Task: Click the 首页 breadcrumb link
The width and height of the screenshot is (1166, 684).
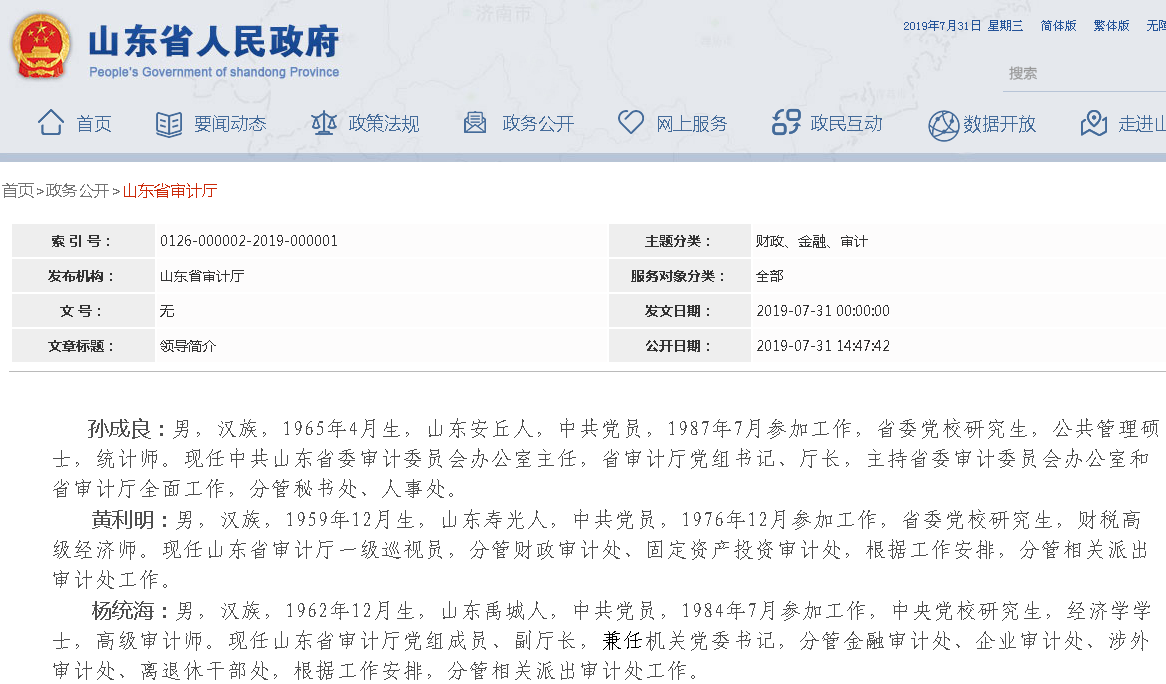Action: tap(17, 191)
